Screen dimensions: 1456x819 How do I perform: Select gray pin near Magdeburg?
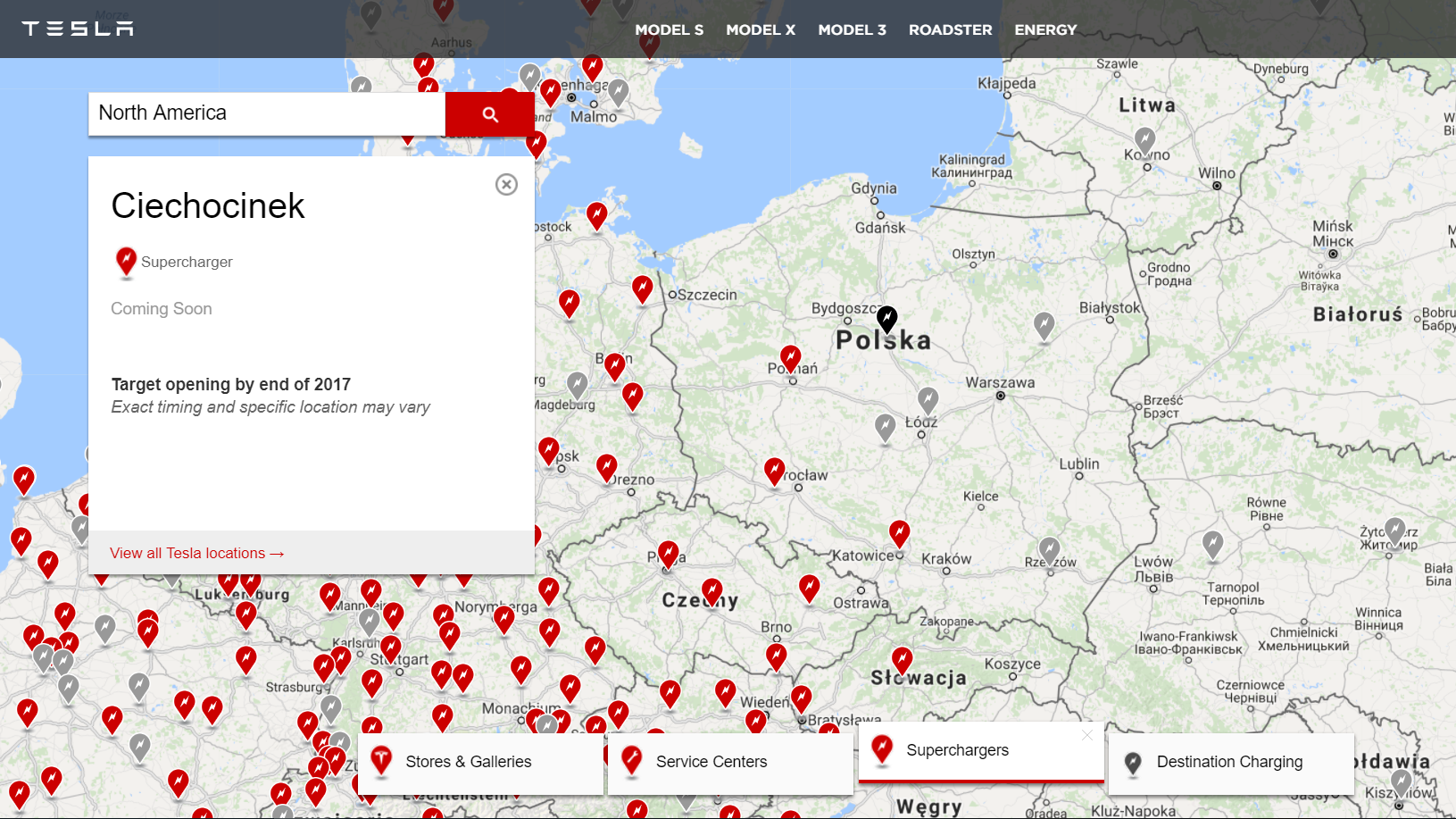point(577,387)
